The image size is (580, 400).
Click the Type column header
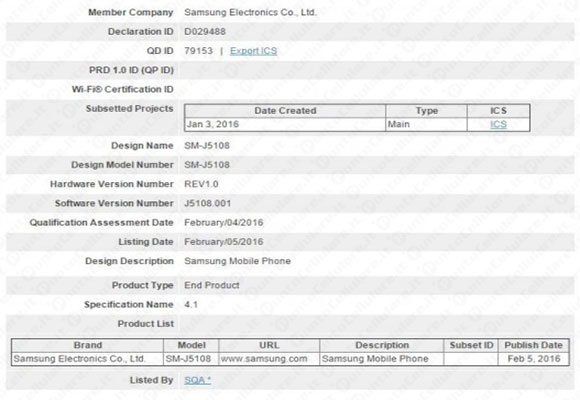(x=426, y=111)
